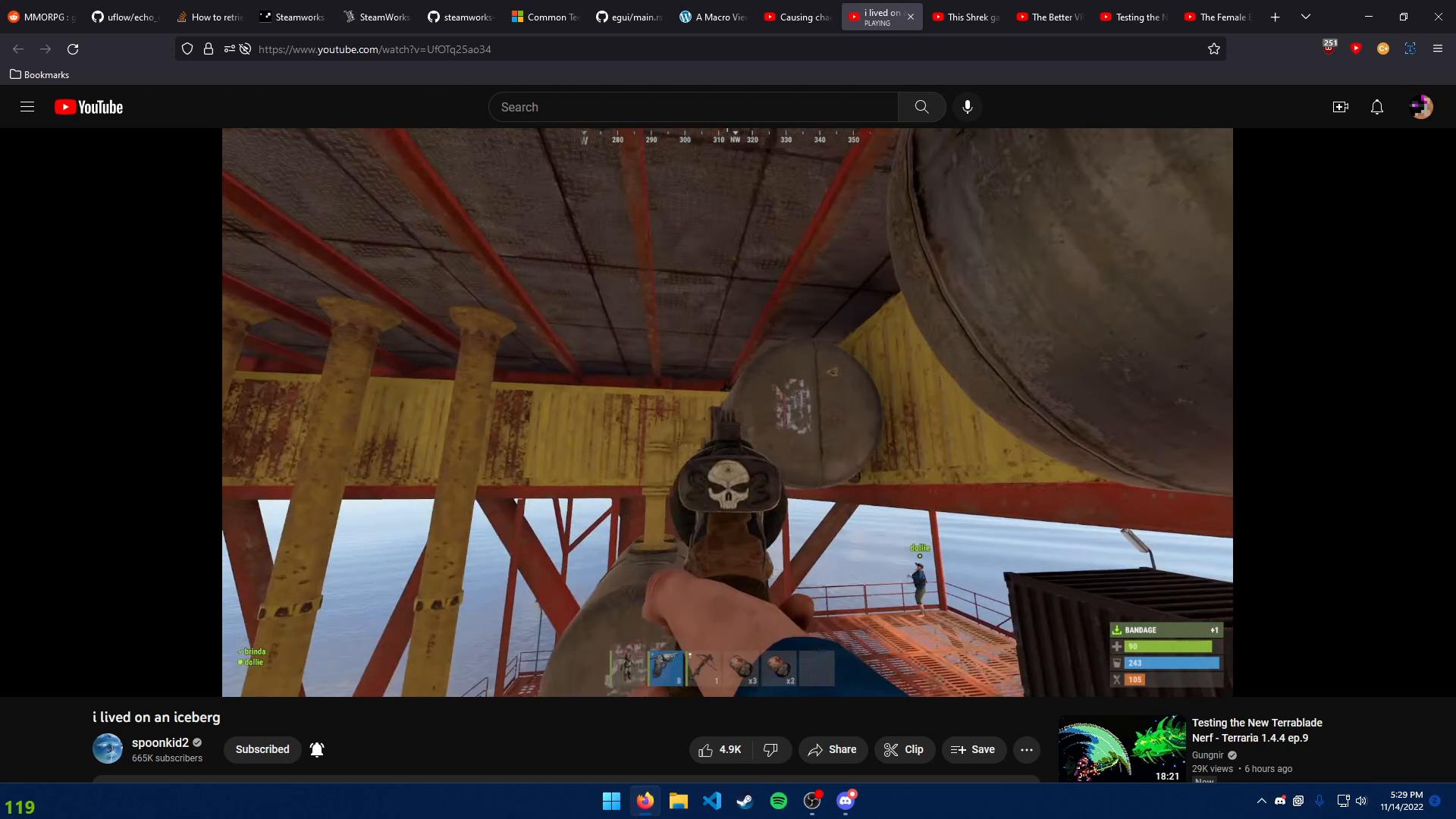
Task: Create a Clip of the video
Action: tap(904, 749)
